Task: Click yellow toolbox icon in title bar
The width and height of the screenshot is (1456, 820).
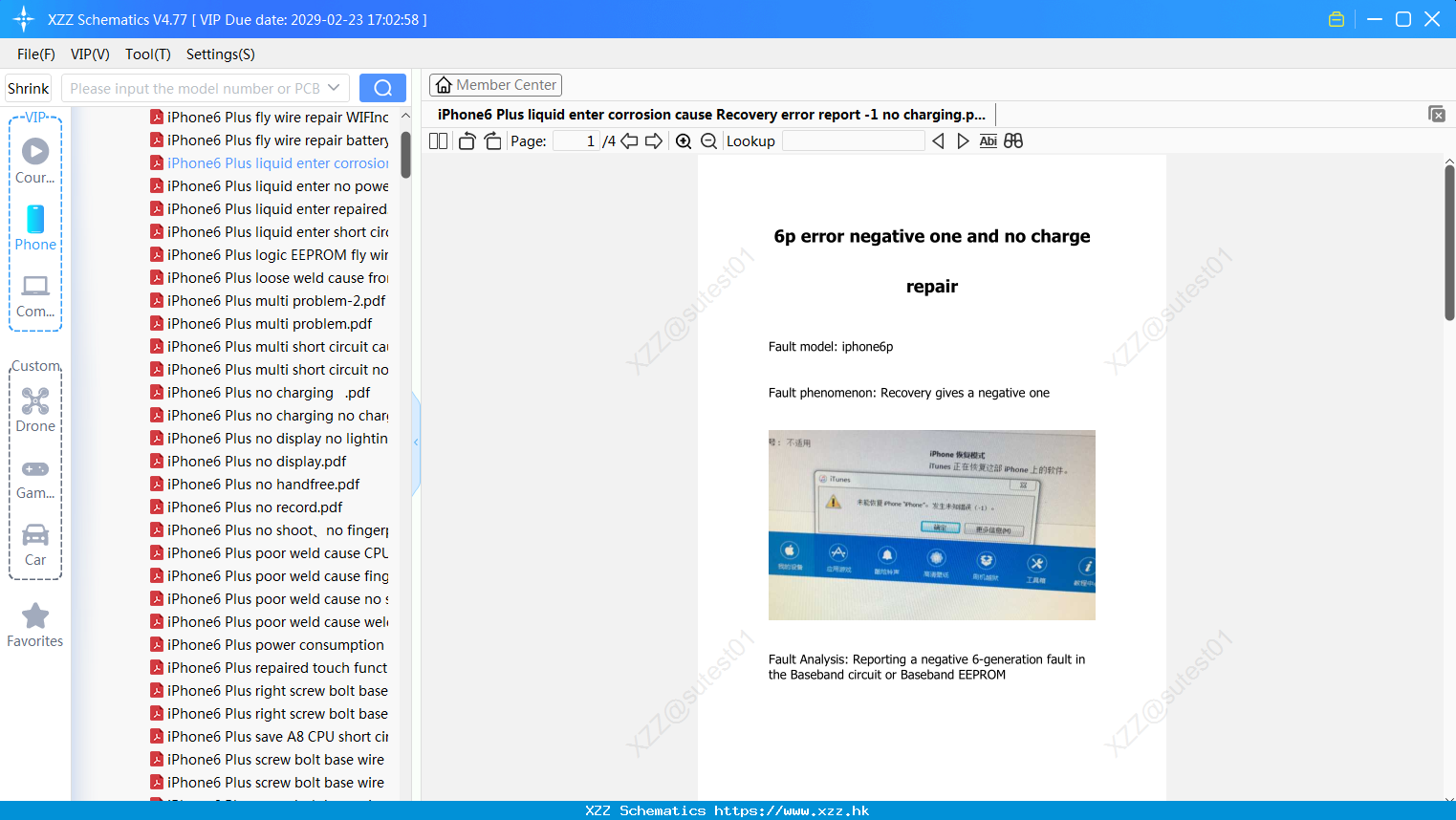Action: (1336, 19)
